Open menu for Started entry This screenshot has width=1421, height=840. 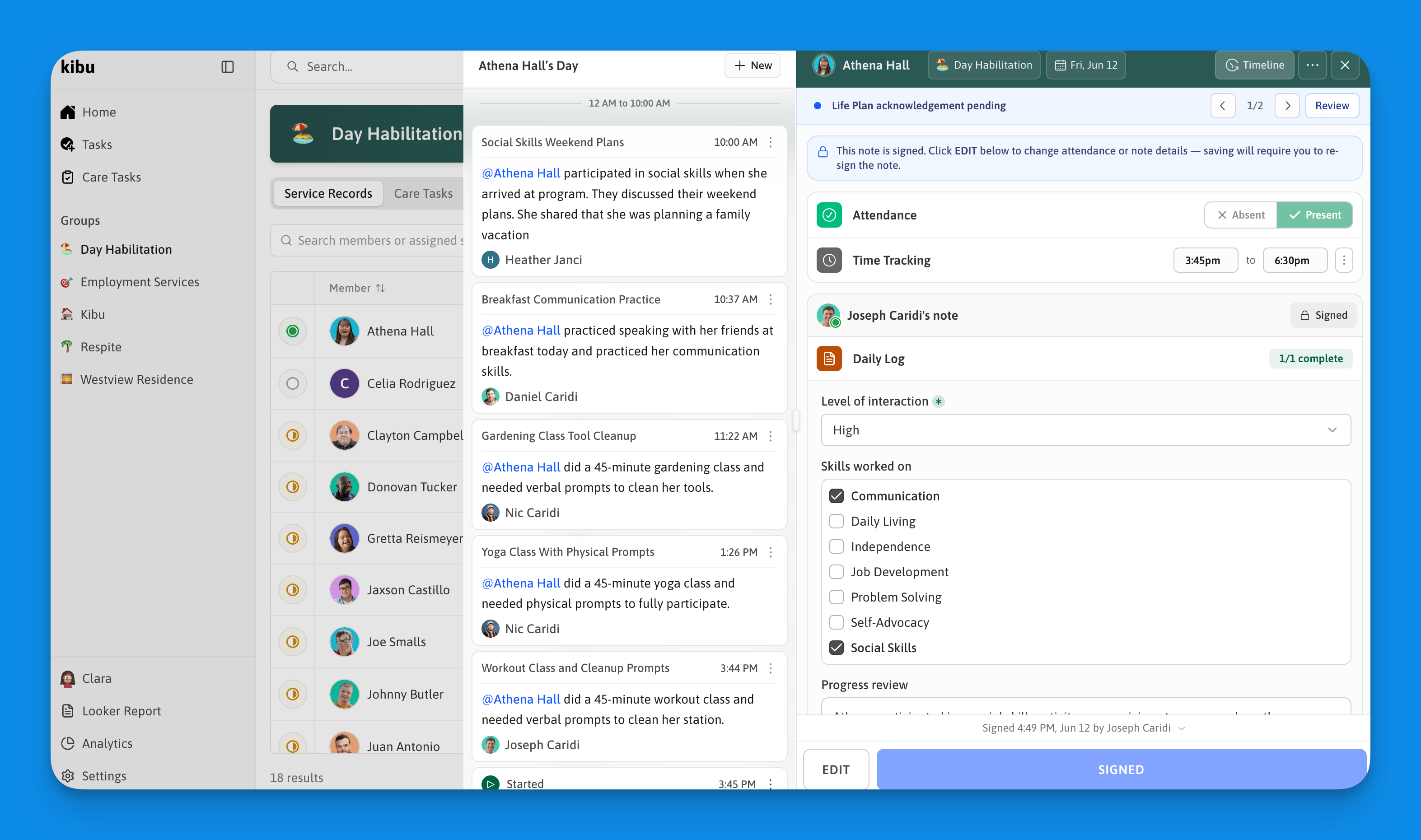[771, 784]
